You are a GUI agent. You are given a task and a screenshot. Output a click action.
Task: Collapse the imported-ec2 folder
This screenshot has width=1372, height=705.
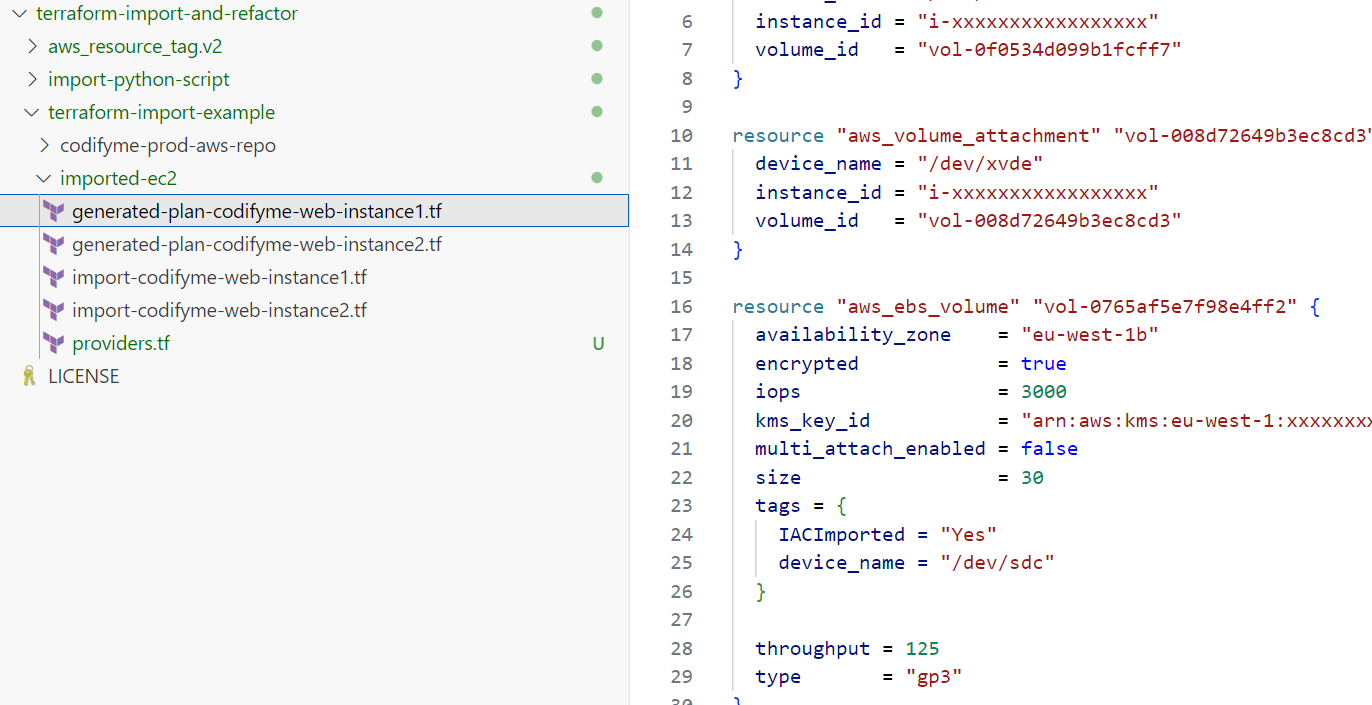tap(44, 178)
